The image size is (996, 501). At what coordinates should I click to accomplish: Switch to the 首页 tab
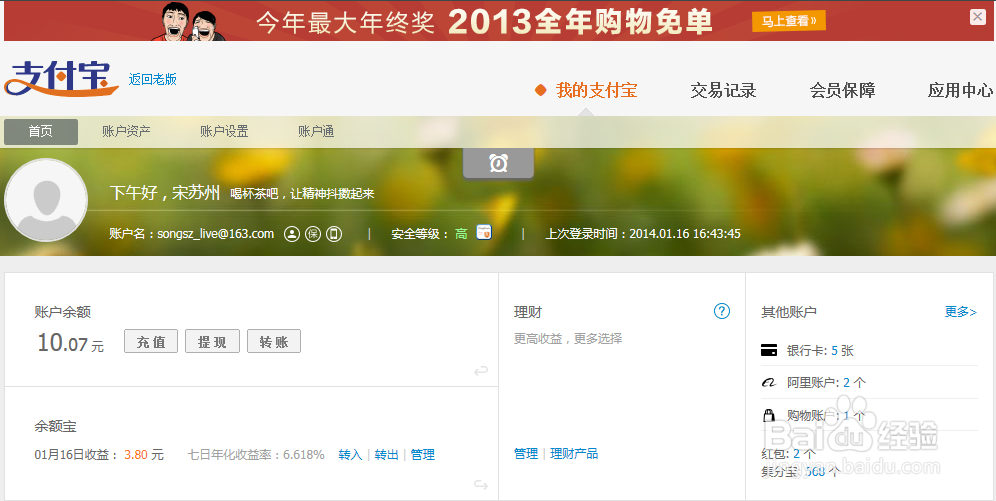pyautogui.click(x=41, y=131)
